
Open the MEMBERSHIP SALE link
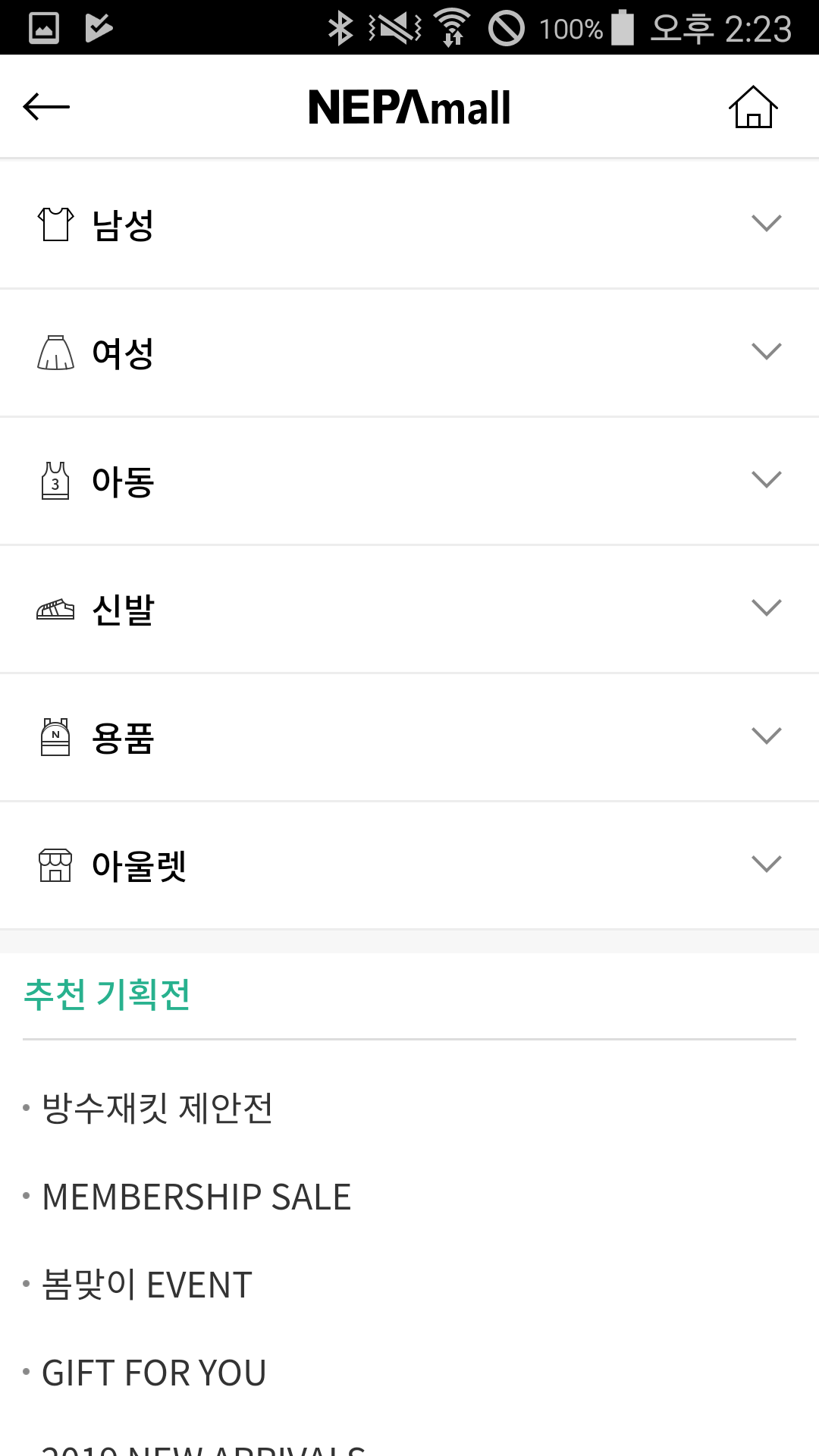click(x=196, y=1197)
